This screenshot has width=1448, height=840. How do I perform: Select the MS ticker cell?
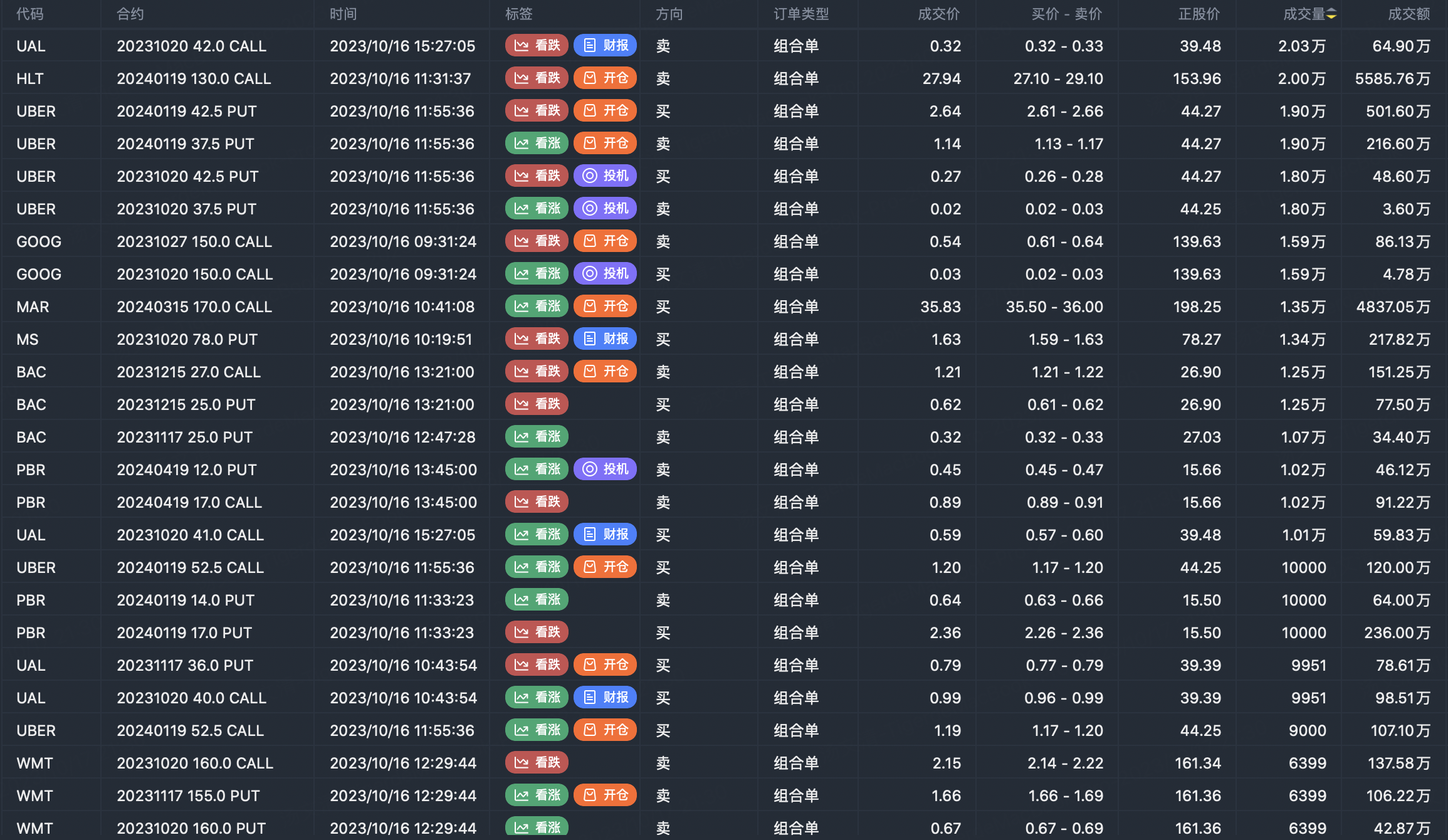click(x=28, y=339)
